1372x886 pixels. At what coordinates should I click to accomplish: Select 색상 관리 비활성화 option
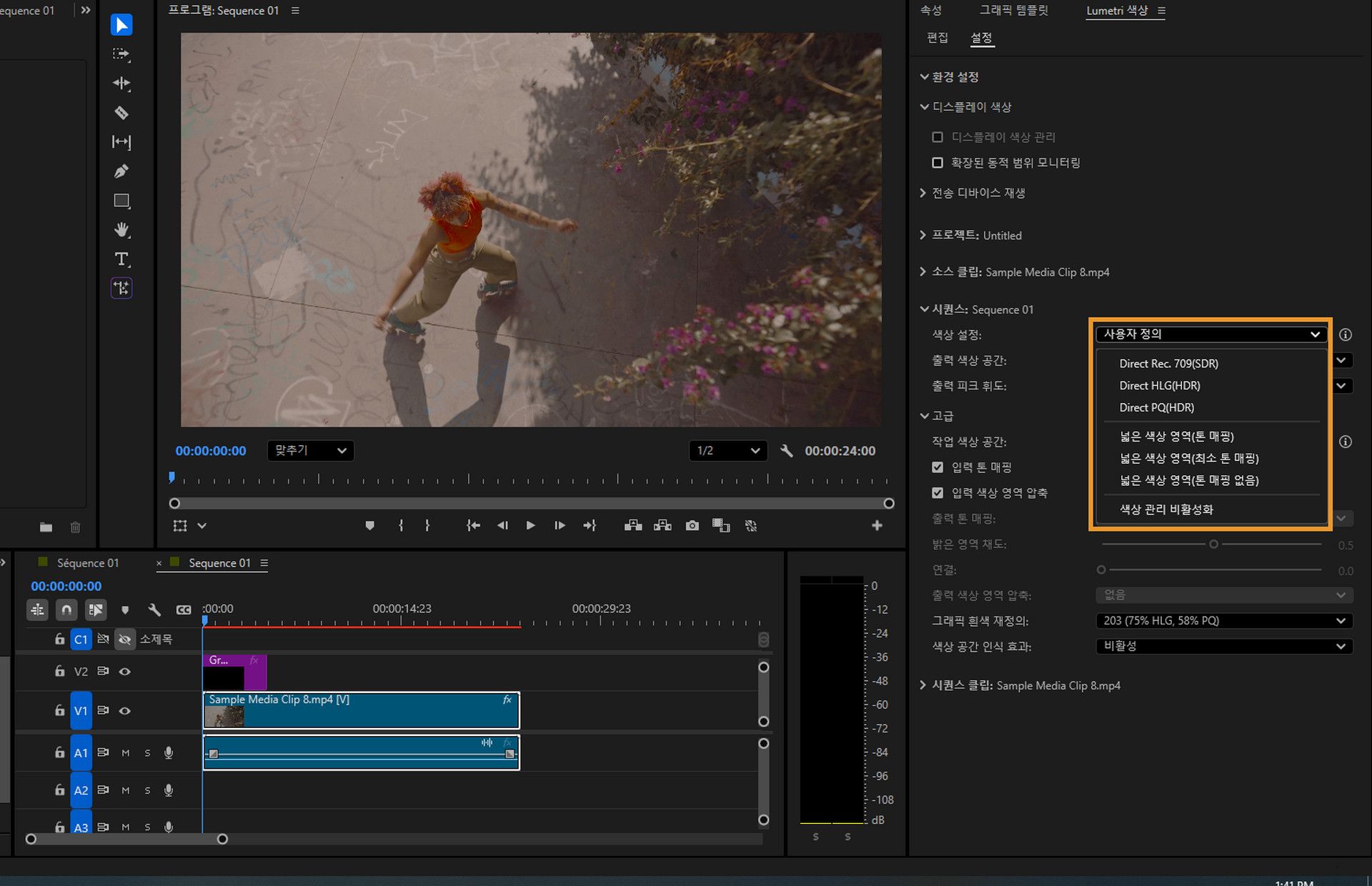tap(1165, 509)
